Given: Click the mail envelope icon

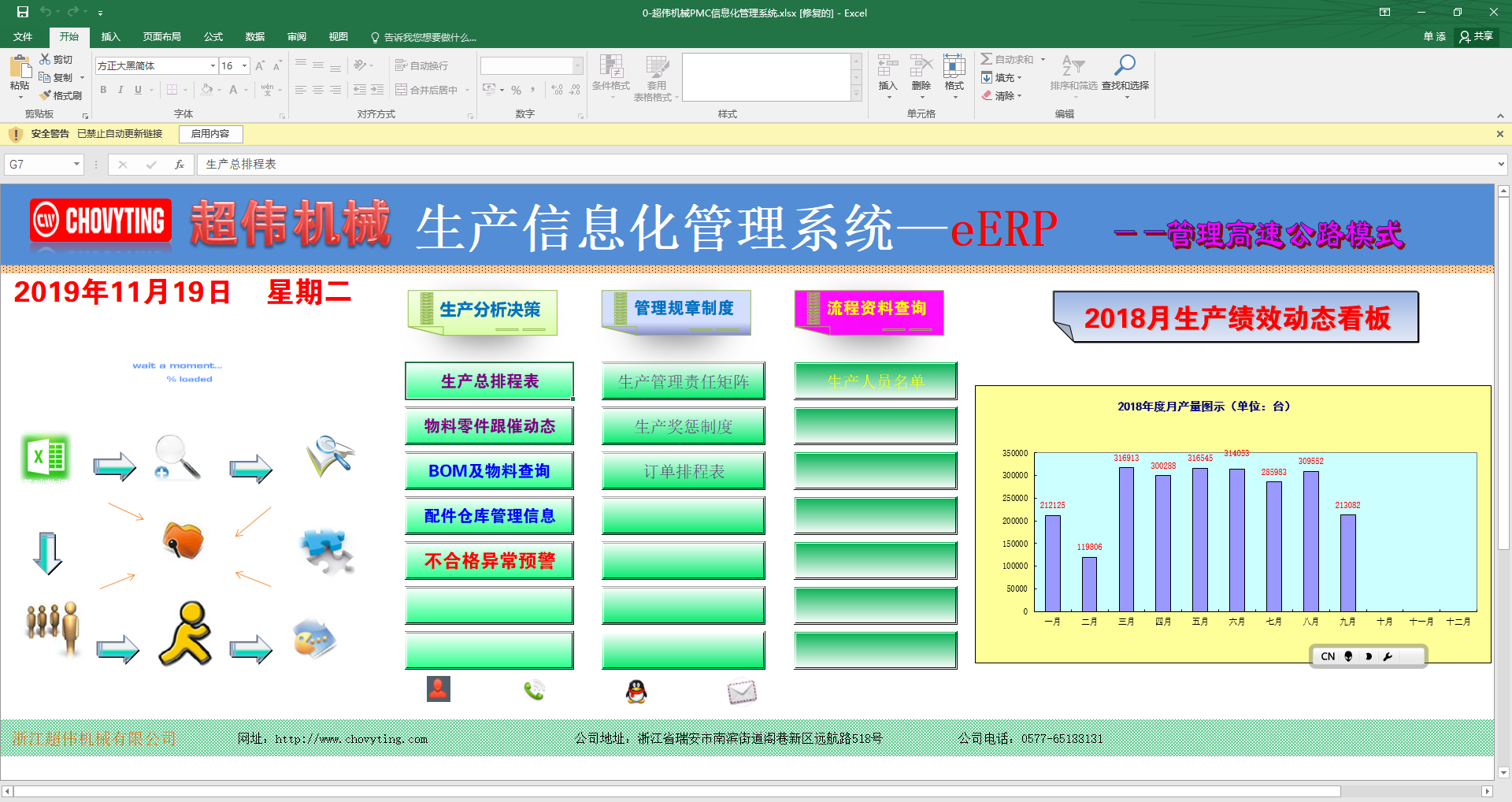Looking at the screenshot, I should [742, 692].
